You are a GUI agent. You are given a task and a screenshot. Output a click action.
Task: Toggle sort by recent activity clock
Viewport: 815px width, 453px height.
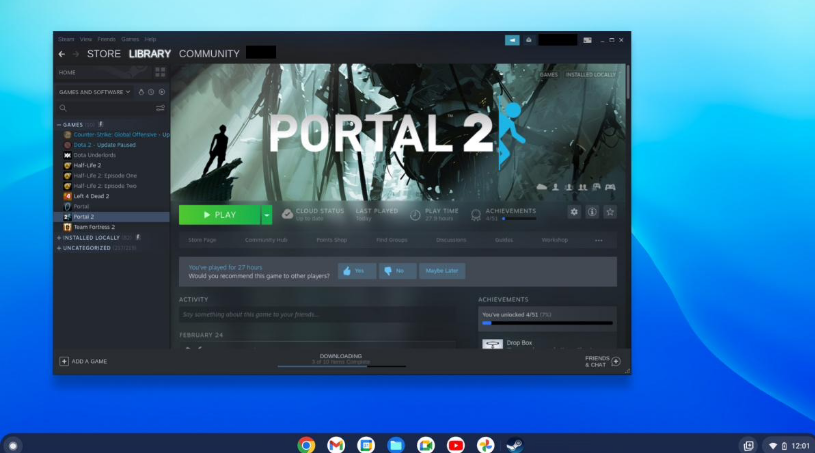click(x=151, y=92)
